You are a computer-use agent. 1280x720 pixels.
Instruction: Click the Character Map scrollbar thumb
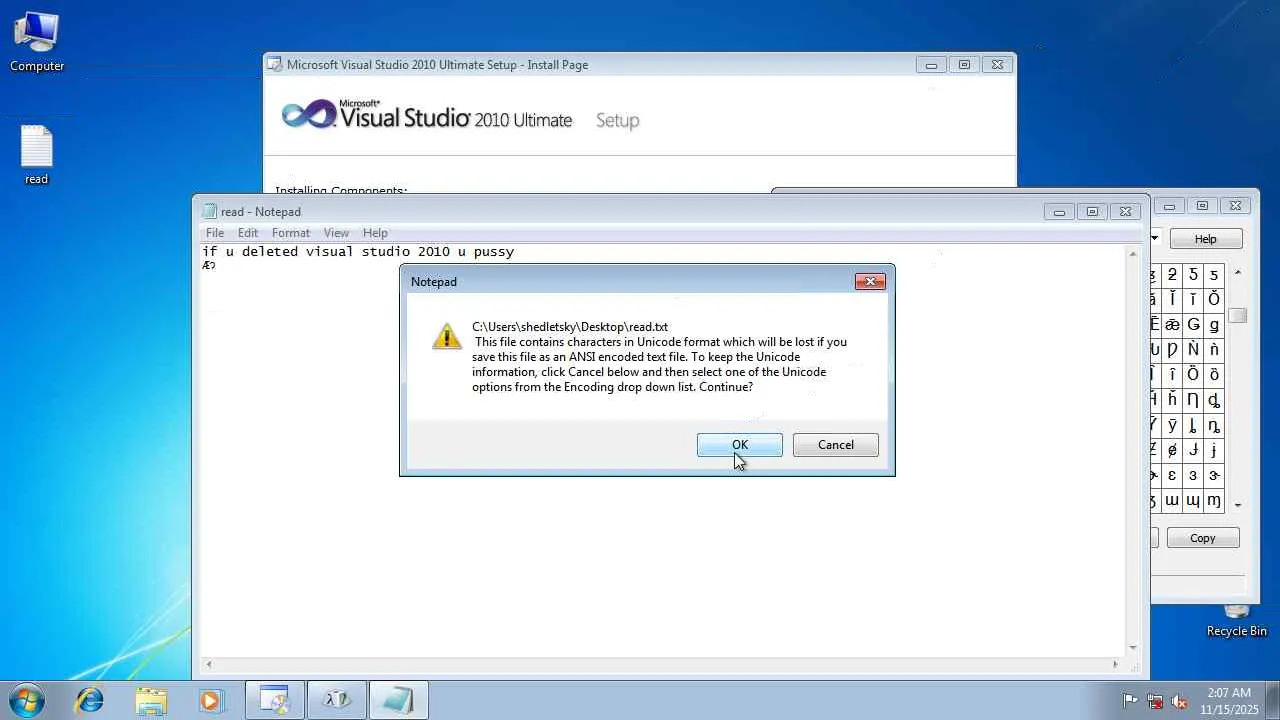[x=1238, y=316]
